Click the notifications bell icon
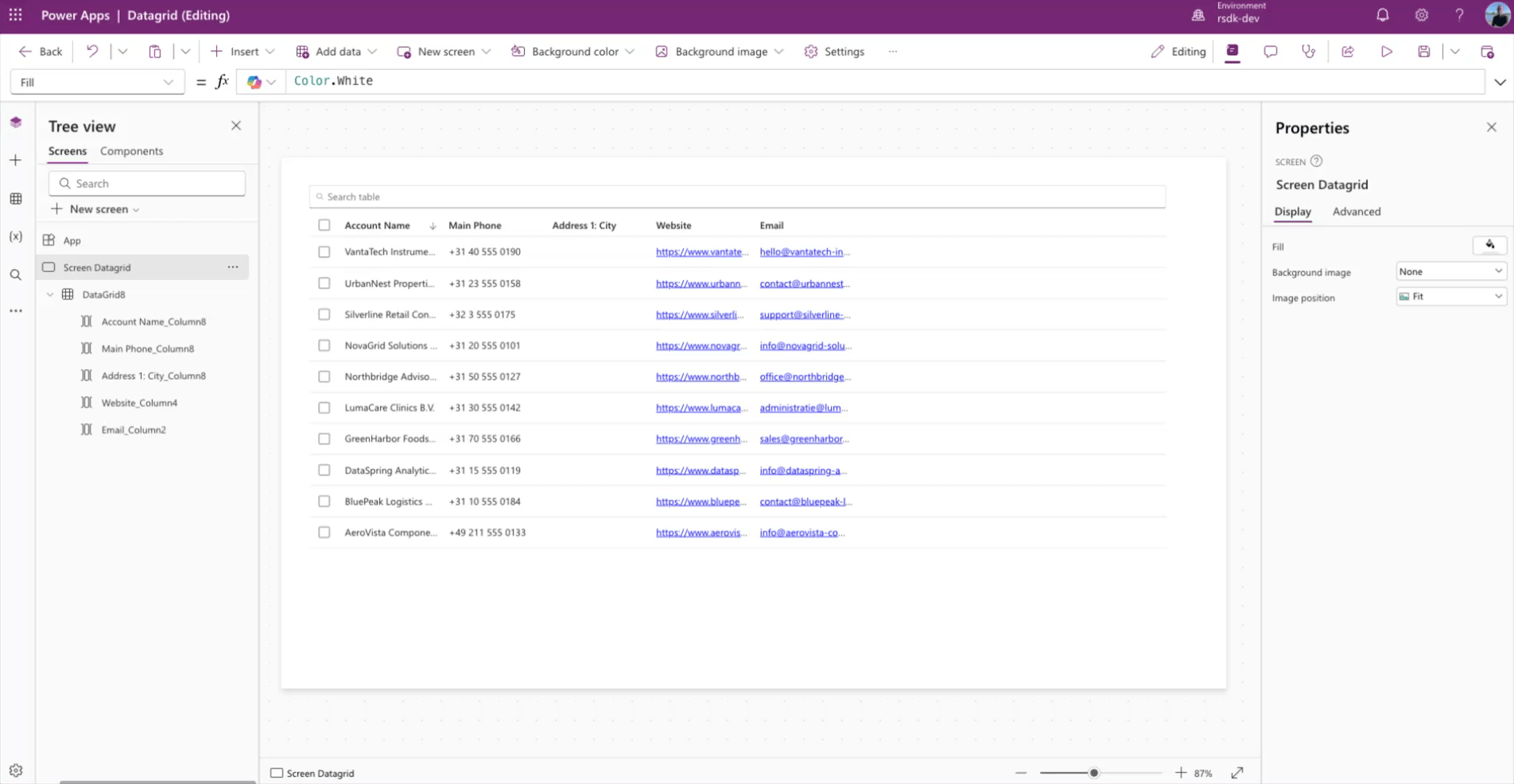 tap(1383, 15)
